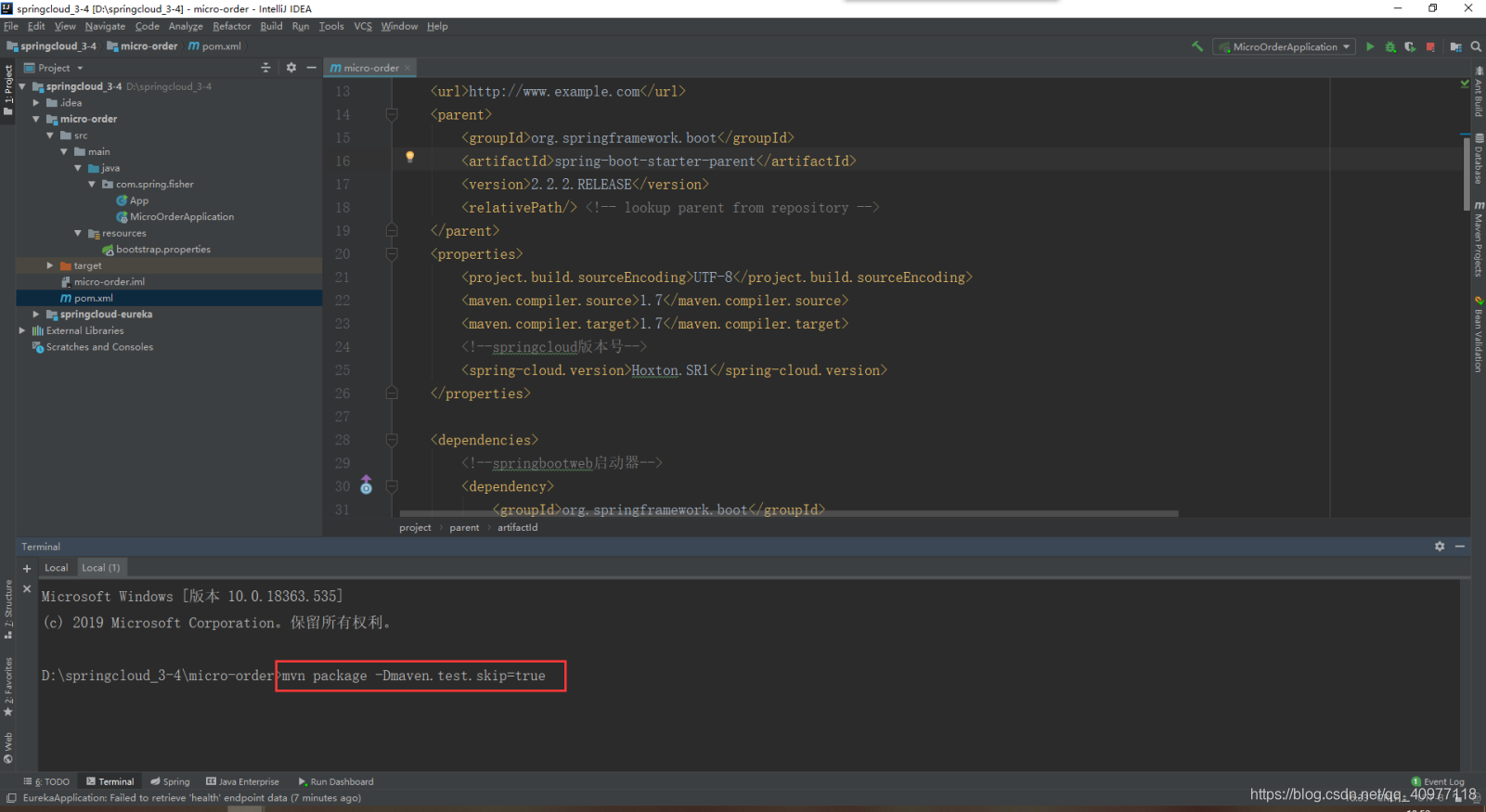
Task: Open the Ant Build tool window
Action: pyautogui.click(x=1479, y=93)
